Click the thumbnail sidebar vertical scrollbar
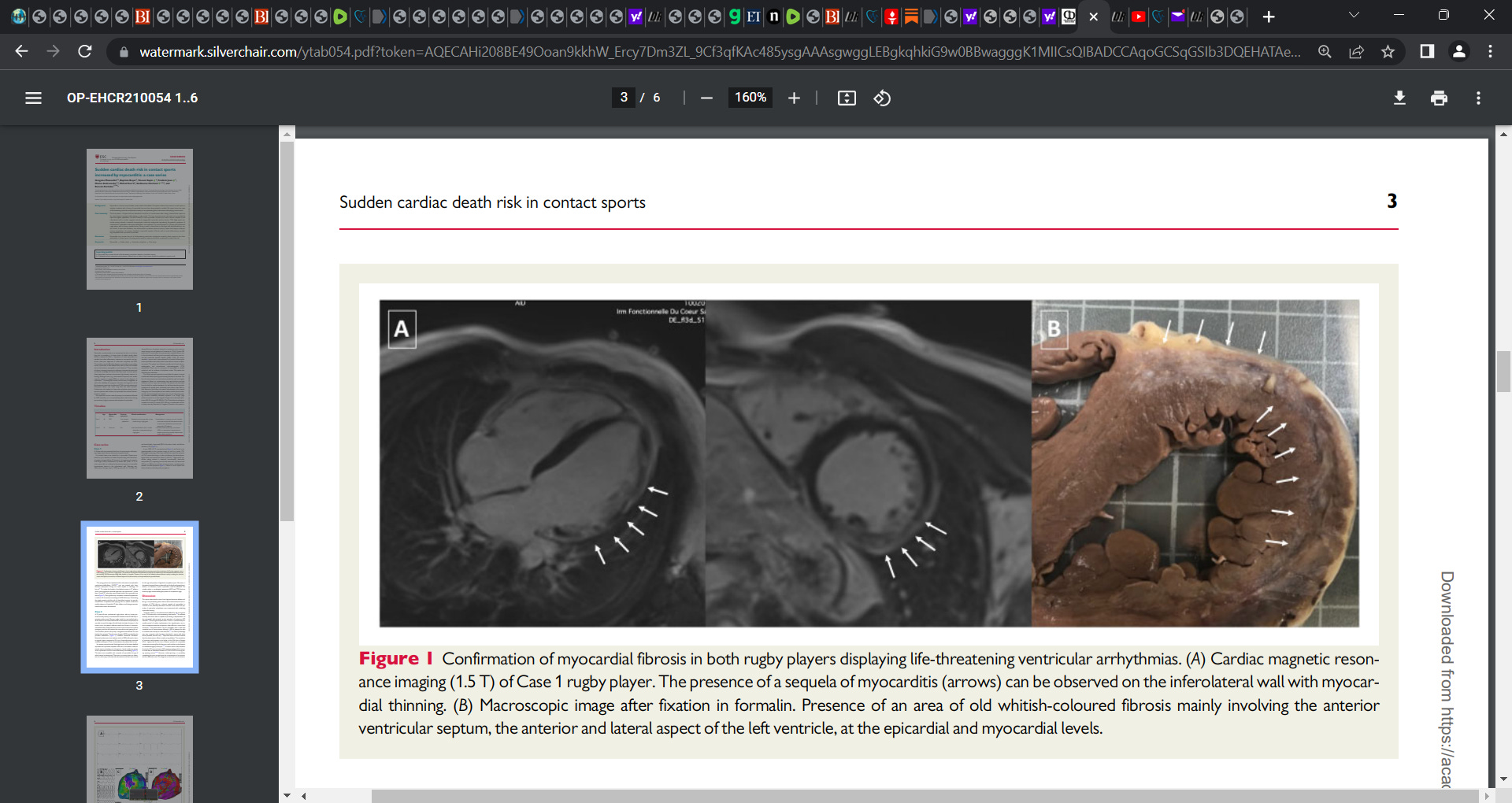 coord(287,331)
